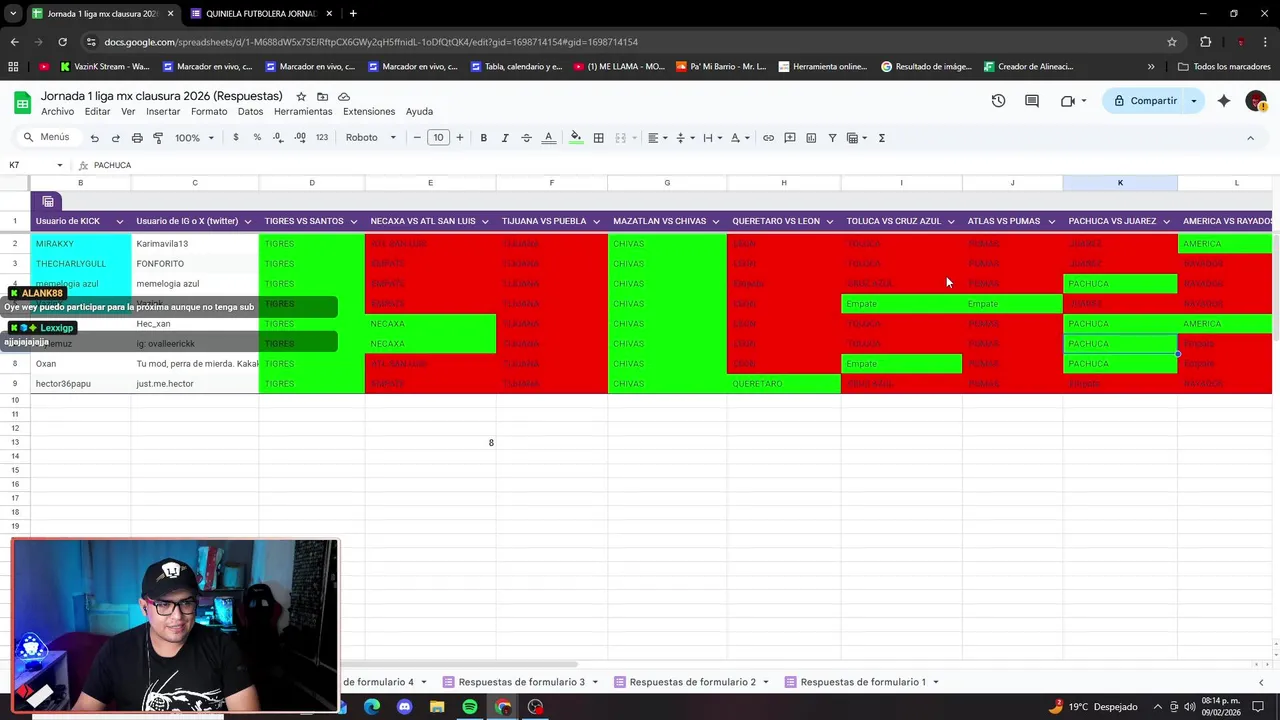
Task: Open text wrapping dropdown
Action: pos(711,138)
